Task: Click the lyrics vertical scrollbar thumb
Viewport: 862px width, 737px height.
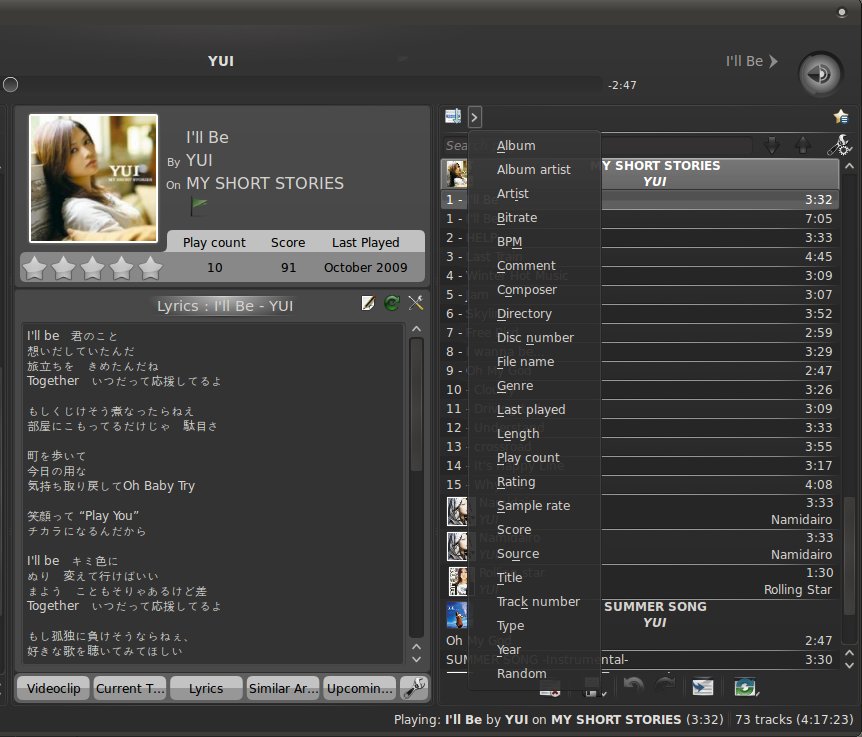Action: point(416,404)
